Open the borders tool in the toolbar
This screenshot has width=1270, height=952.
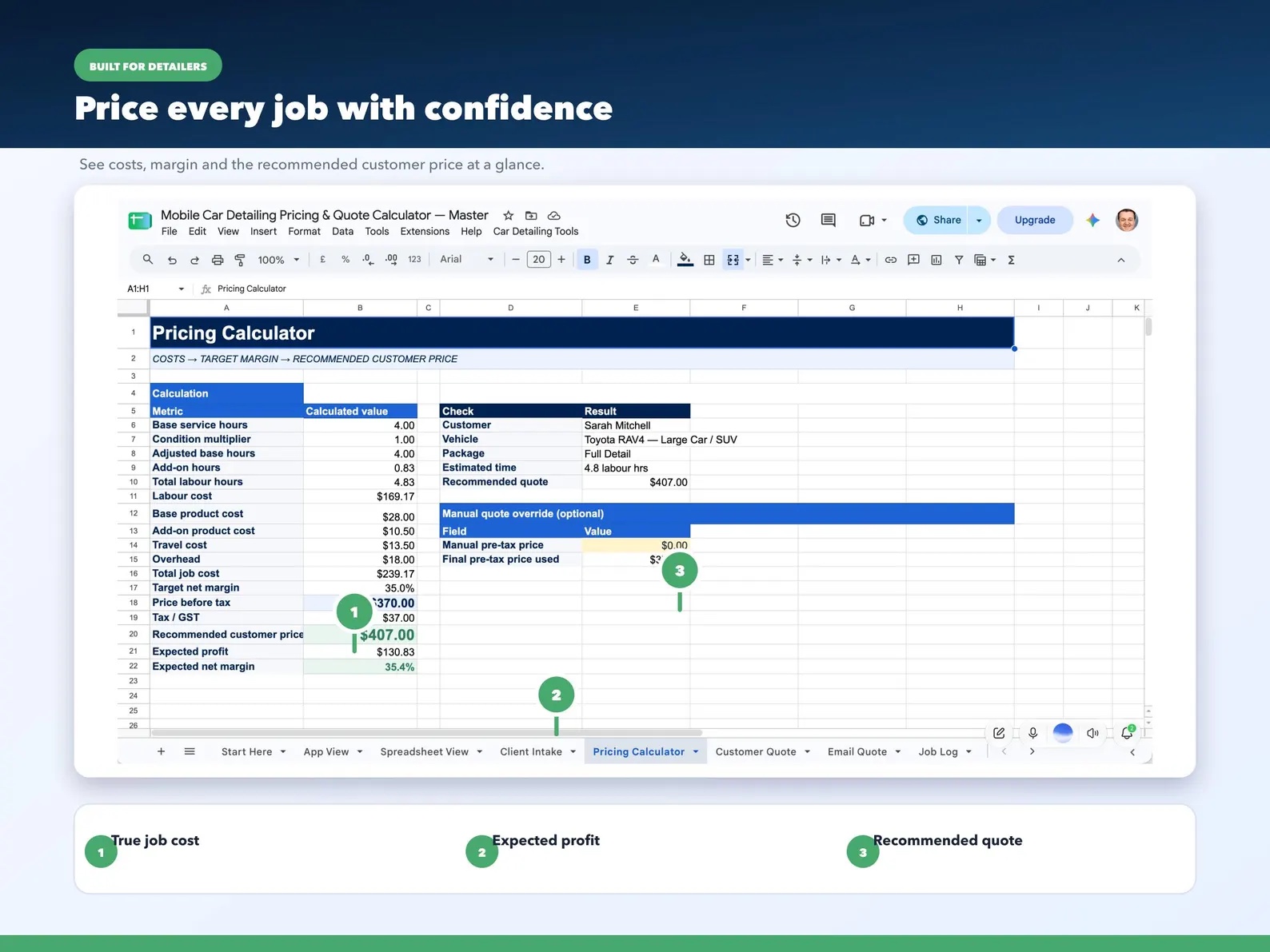pos(709,260)
